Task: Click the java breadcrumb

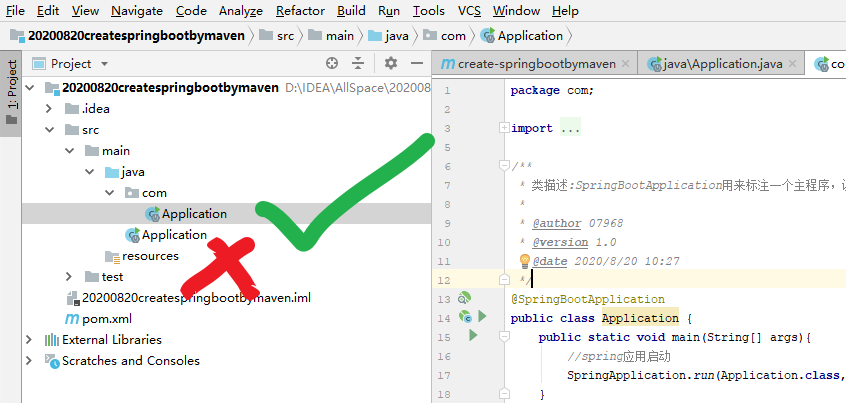Action: pyautogui.click(x=388, y=36)
